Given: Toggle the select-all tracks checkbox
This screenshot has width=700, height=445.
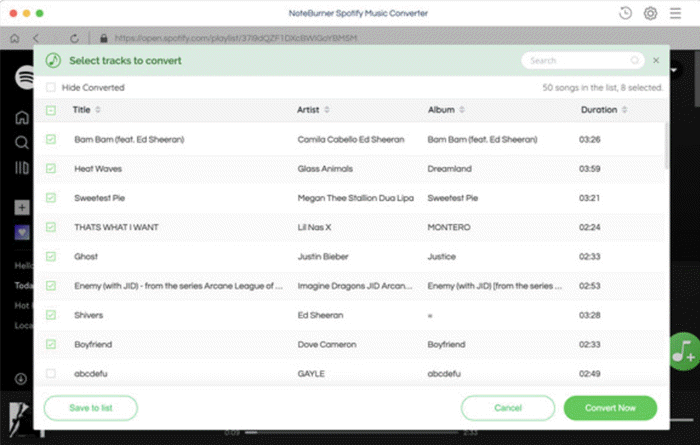Looking at the screenshot, I should 51,110.
